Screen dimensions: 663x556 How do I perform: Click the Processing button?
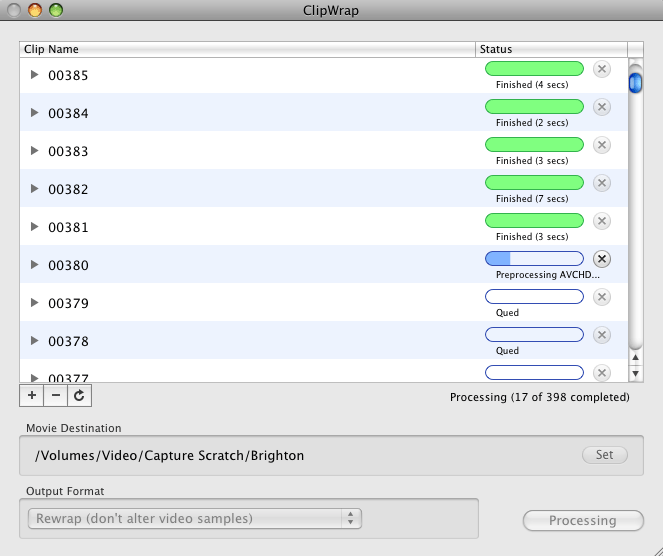tap(583, 520)
